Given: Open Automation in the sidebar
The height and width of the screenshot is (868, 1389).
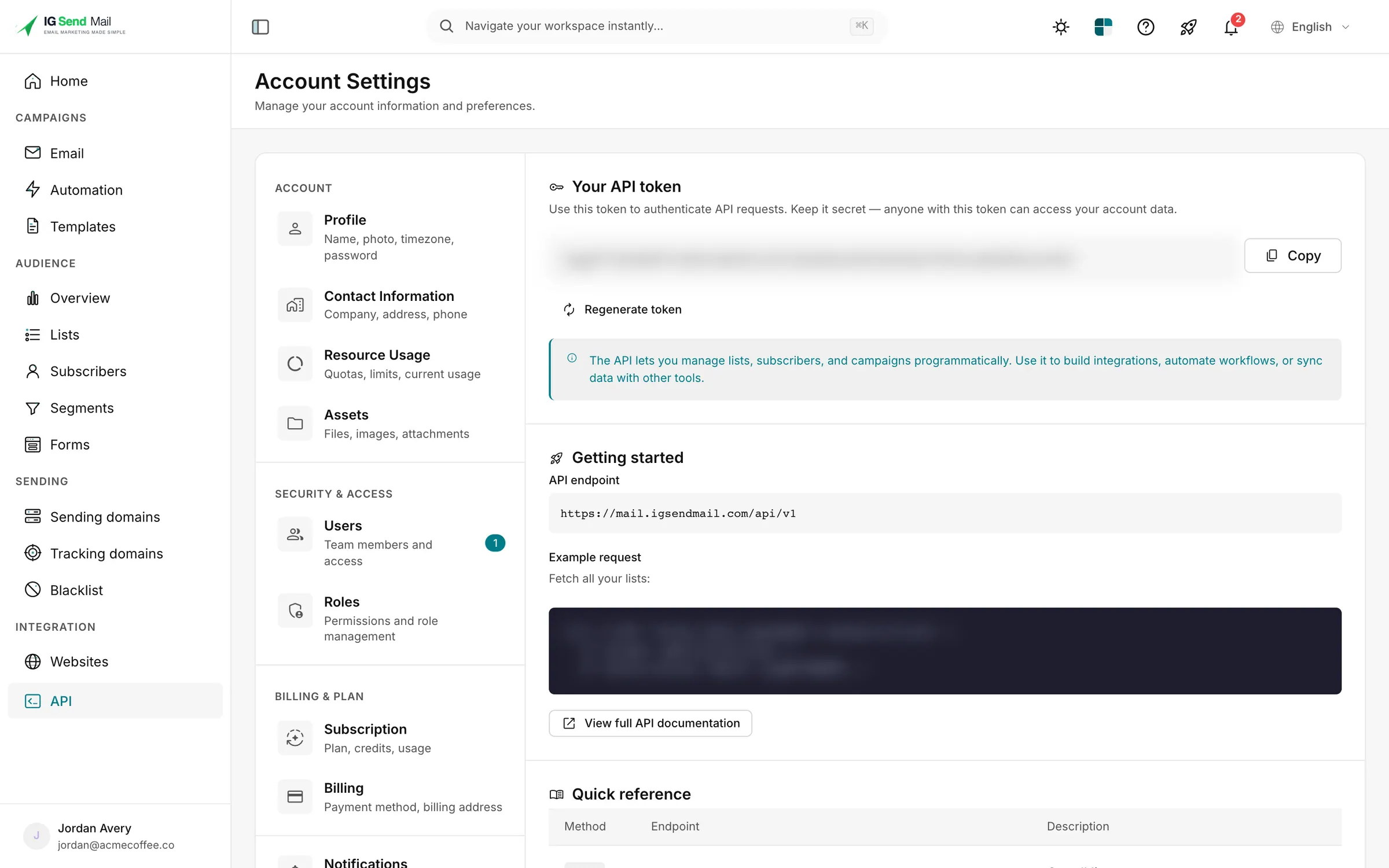Looking at the screenshot, I should pyautogui.click(x=116, y=190).
